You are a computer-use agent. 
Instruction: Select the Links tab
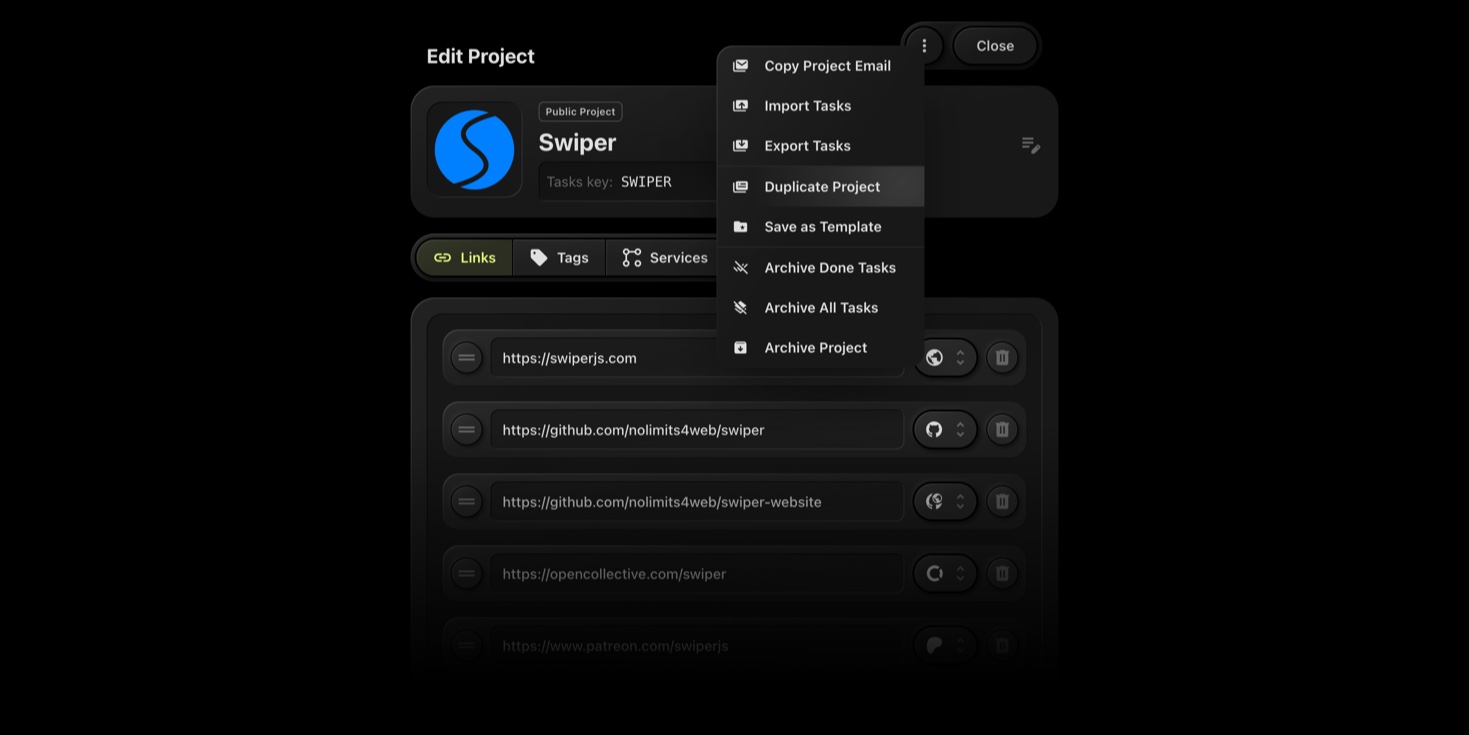(464, 258)
